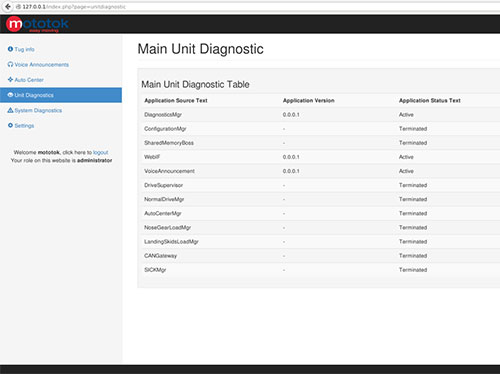
Task: Click the browser back arrow button
Action: click(8, 6)
